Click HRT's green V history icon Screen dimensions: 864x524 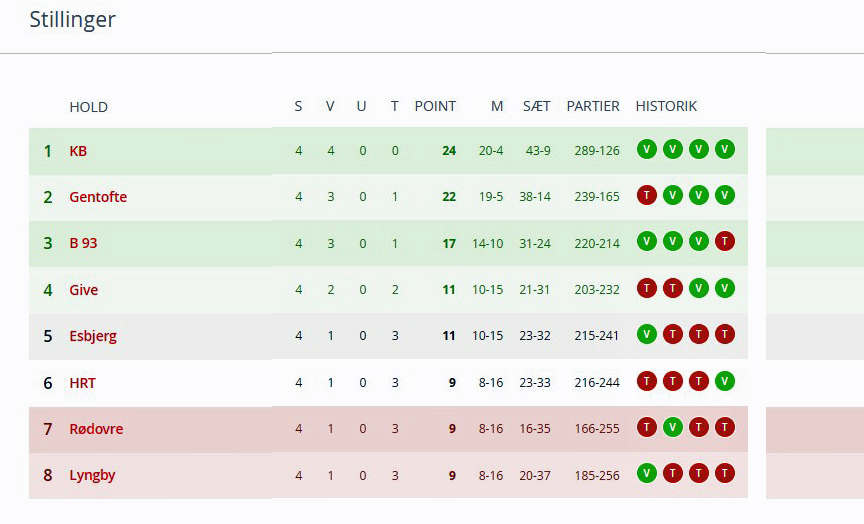(x=725, y=381)
